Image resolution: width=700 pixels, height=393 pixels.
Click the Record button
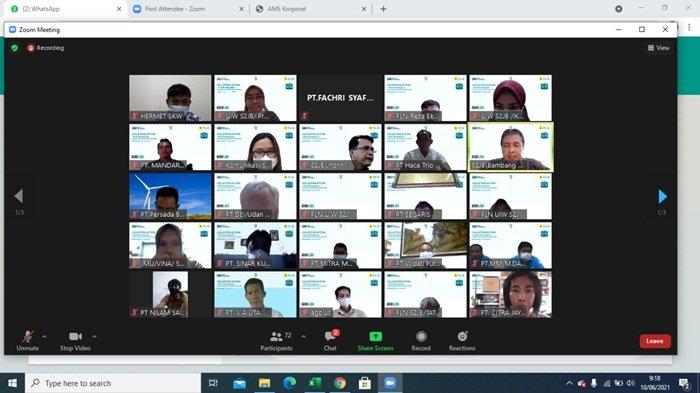pos(421,341)
